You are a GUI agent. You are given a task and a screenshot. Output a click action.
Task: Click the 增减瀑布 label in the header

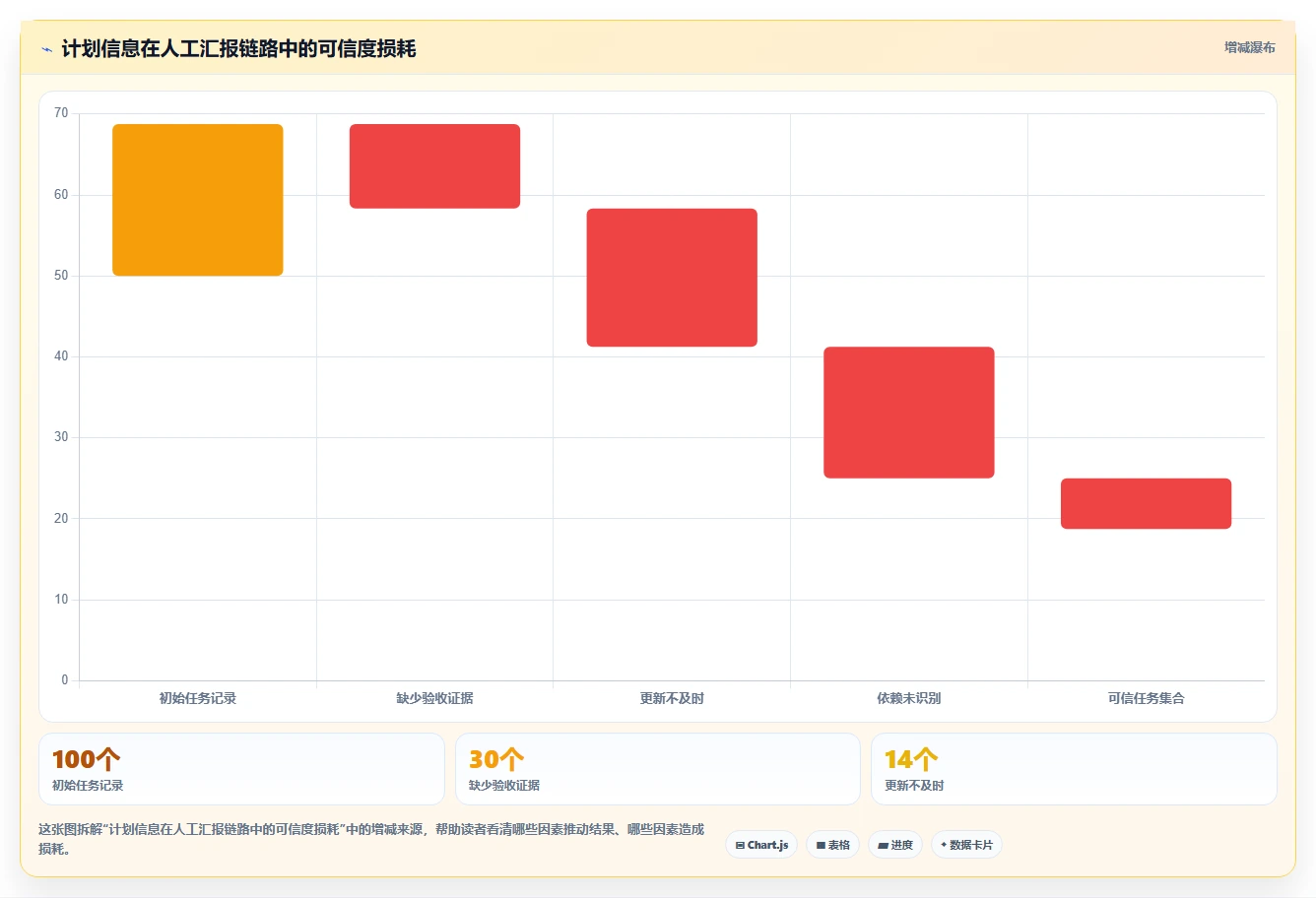[x=1249, y=47]
